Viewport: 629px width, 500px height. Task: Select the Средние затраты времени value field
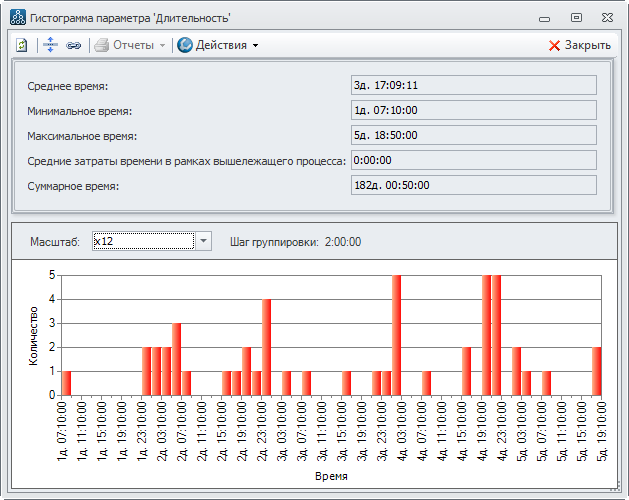point(473,160)
